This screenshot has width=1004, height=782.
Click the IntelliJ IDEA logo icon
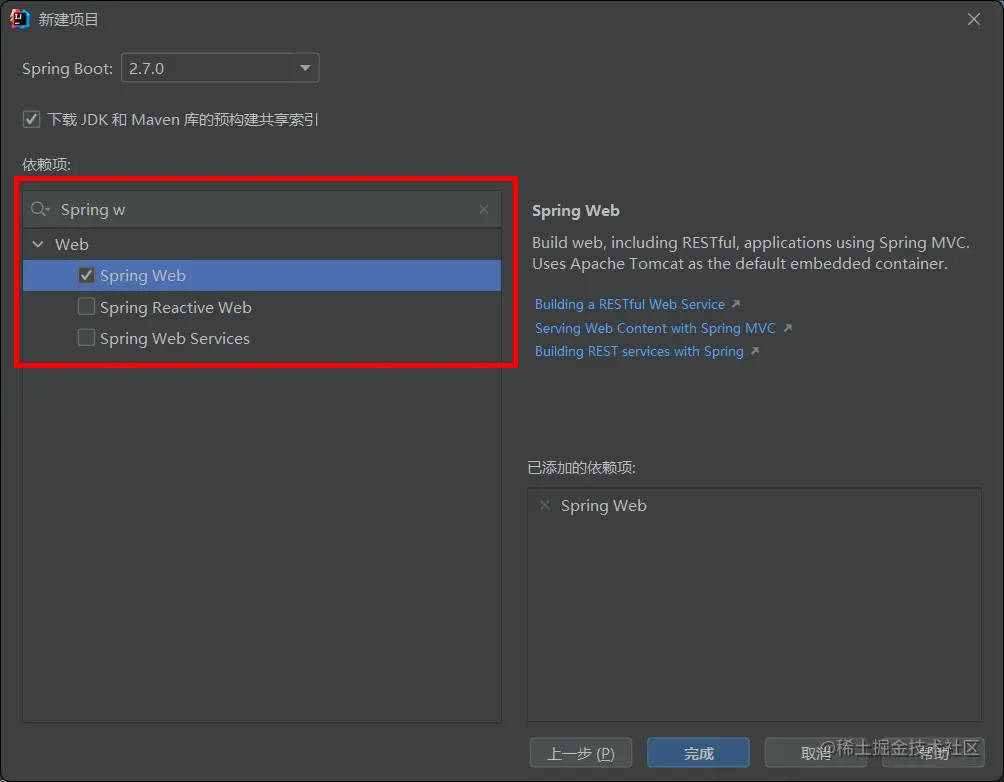tap(20, 19)
